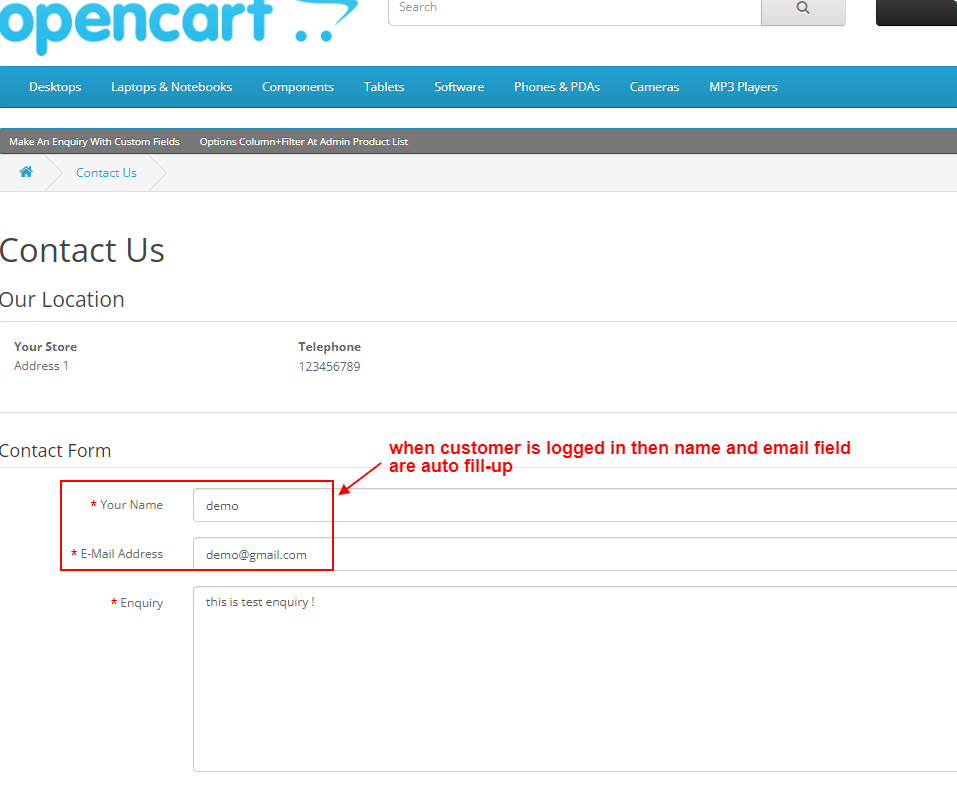Viewport: 957px width, 787px height.
Task: Open the Cameras category
Action: 654,87
